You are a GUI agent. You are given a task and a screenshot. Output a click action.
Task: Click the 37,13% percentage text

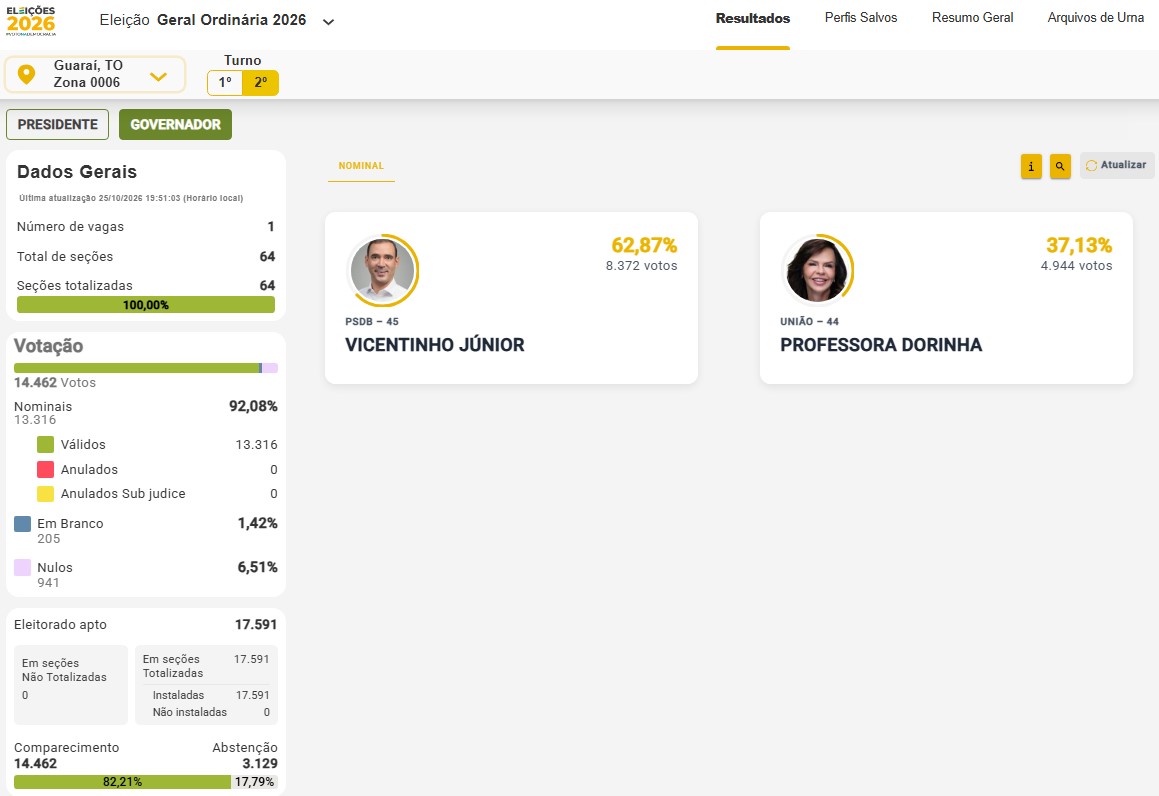1078,245
